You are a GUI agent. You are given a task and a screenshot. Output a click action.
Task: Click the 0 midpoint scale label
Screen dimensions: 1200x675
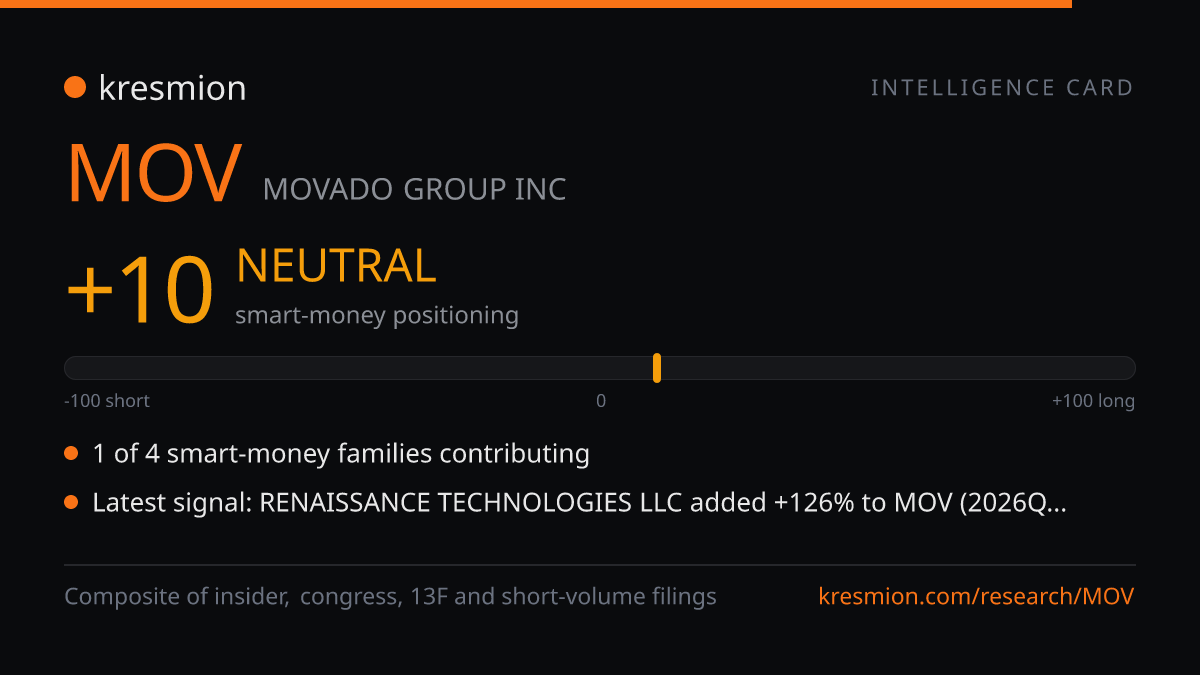tap(601, 401)
